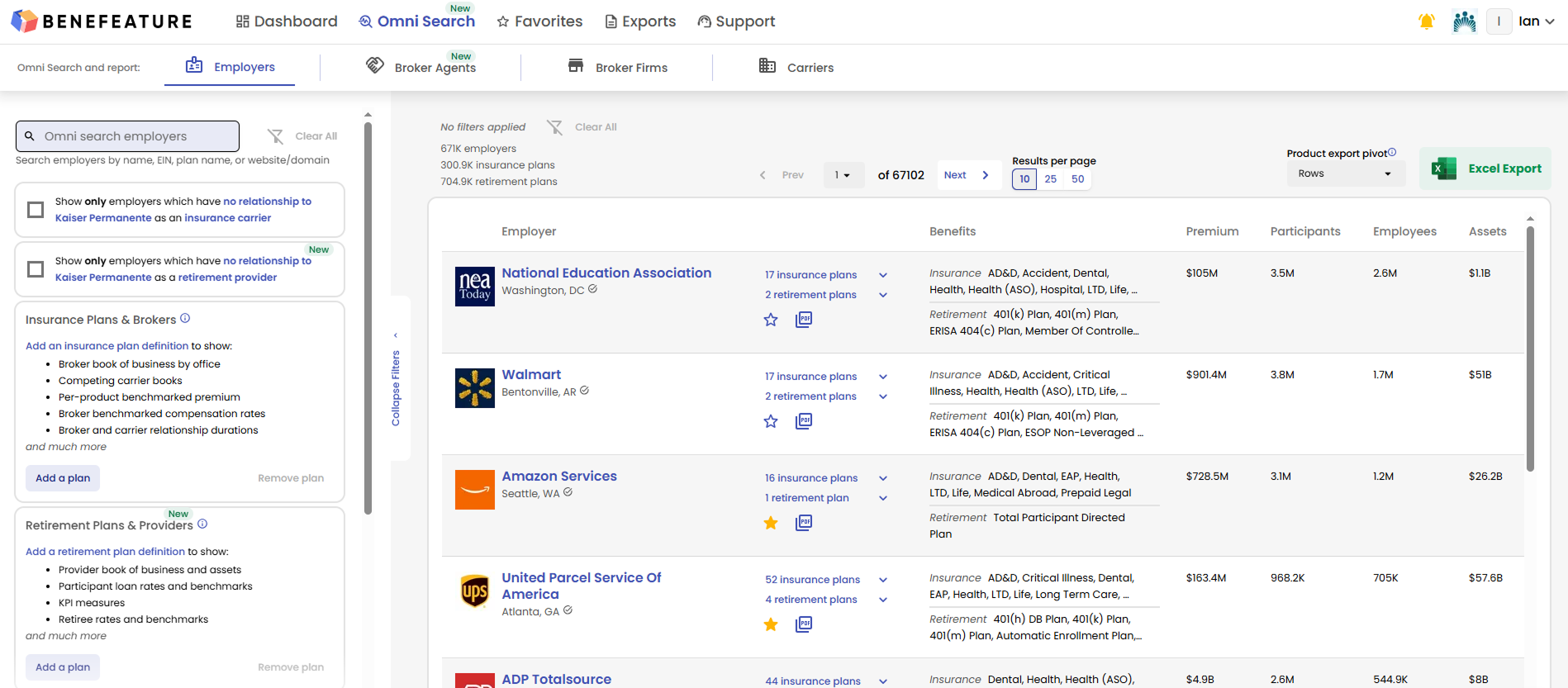Click the Excel Export button
1568x688 pixels.
tap(1485, 168)
